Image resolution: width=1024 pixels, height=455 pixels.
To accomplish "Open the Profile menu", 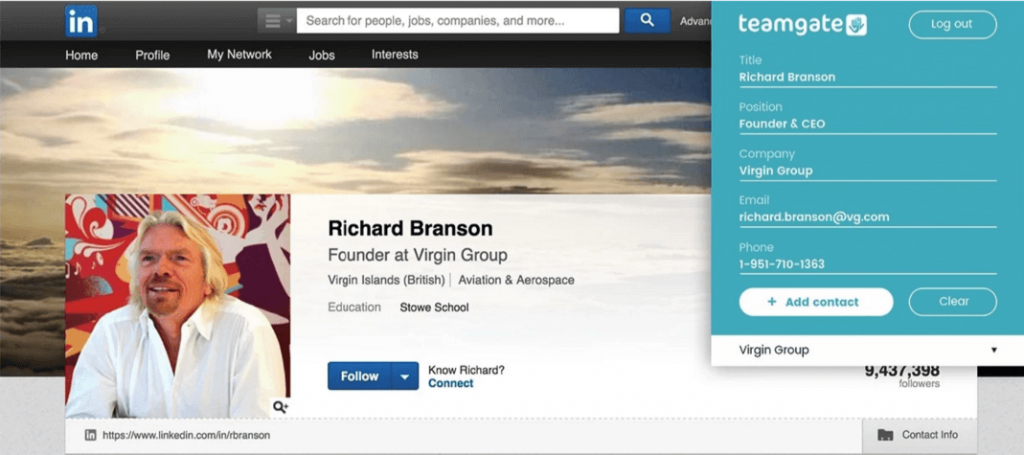I will (x=152, y=55).
